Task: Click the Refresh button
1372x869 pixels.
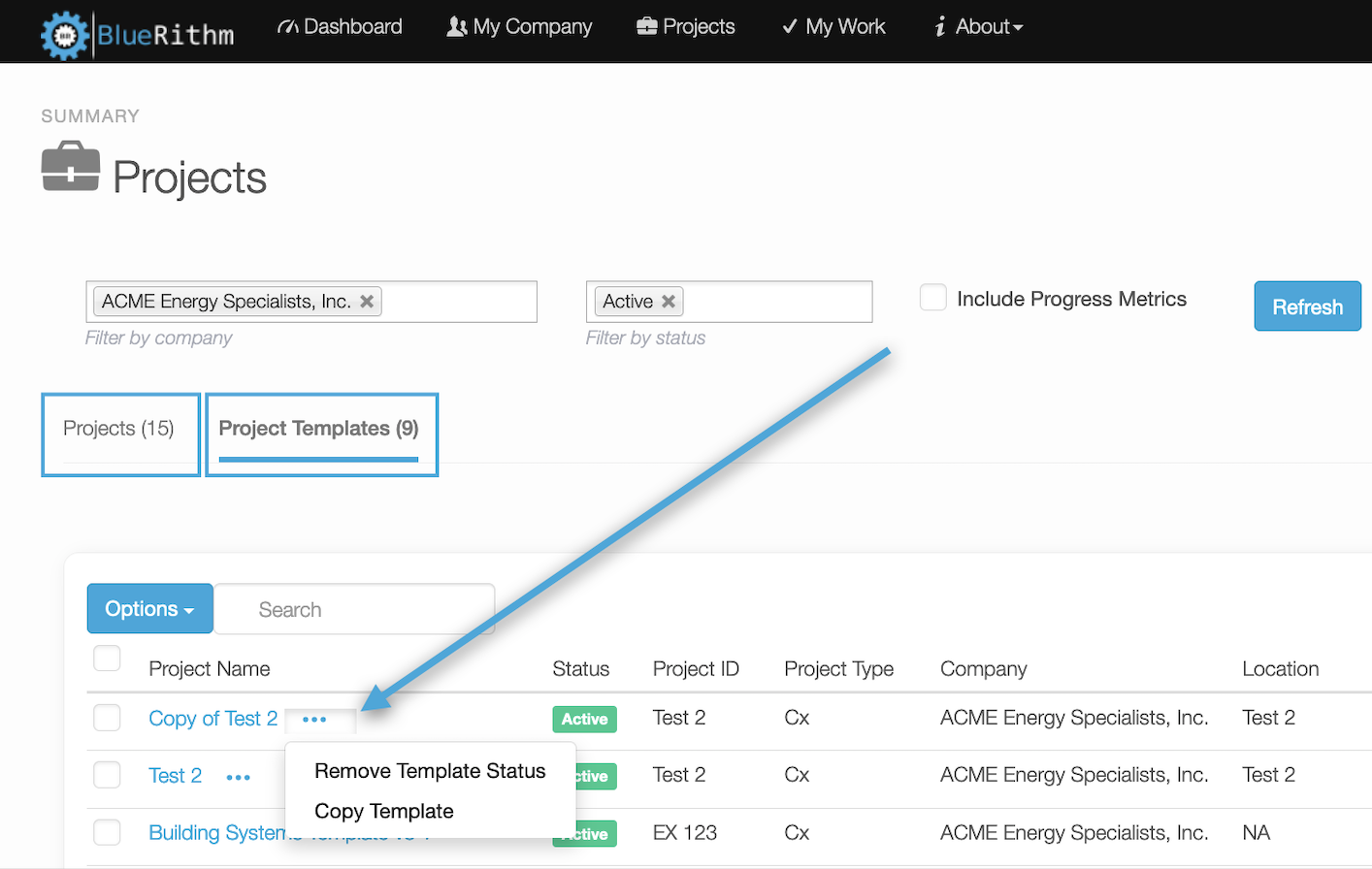Action: coord(1307,306)
